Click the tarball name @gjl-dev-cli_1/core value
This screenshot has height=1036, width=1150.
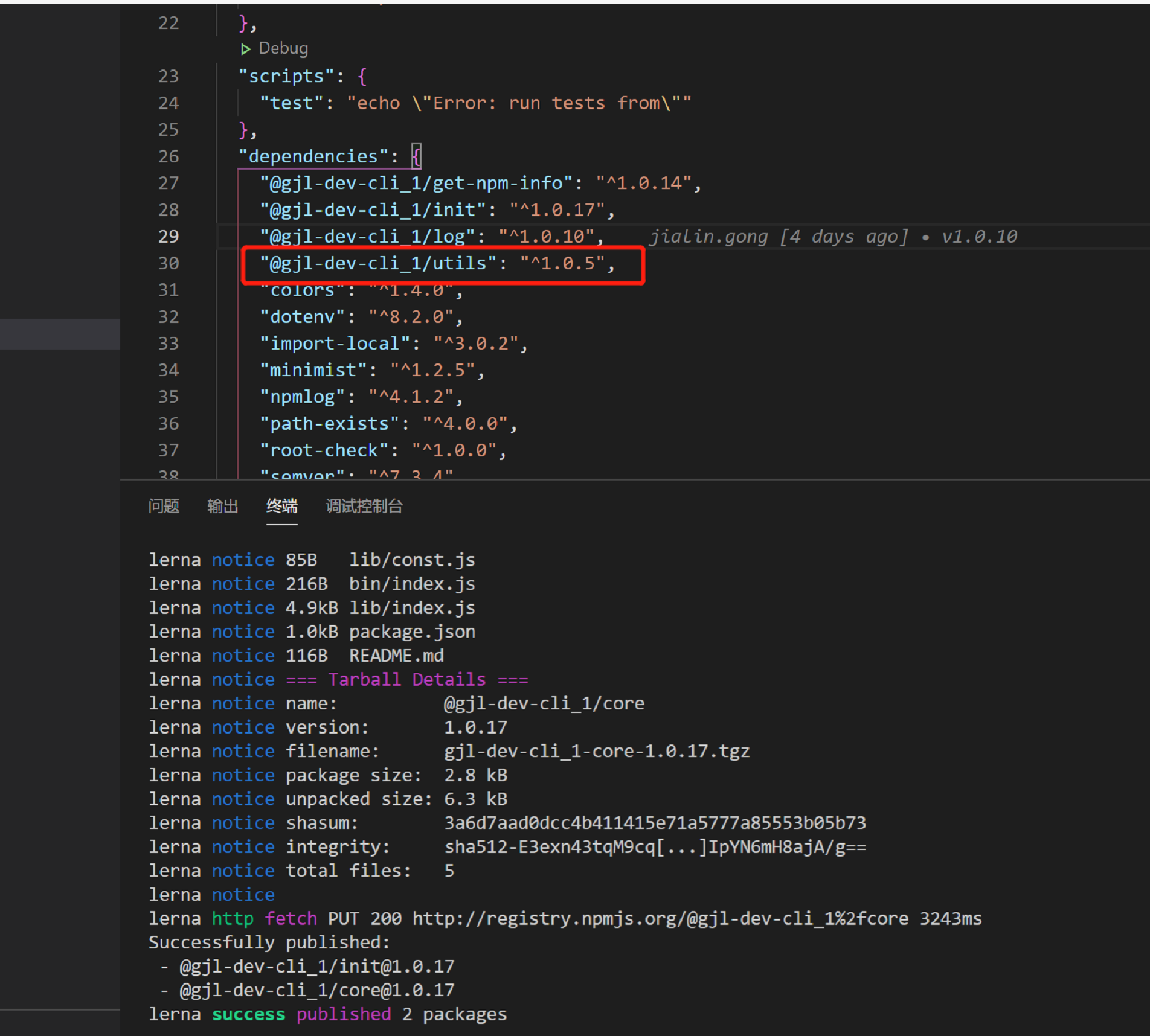pyautogui.click(x=544, y=703)
